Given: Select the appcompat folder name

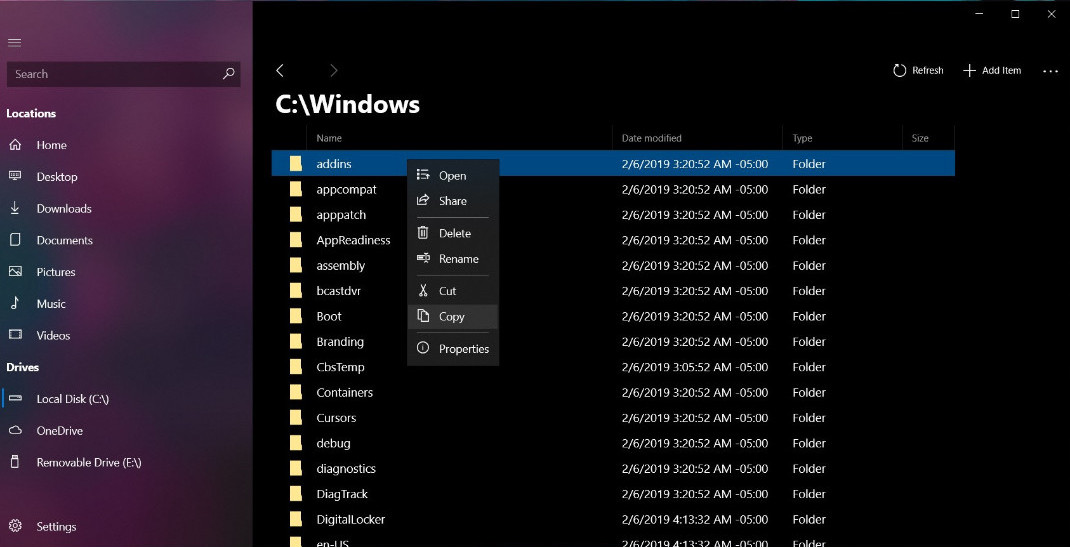Looking at the screenshot, I should pos(346,190).
